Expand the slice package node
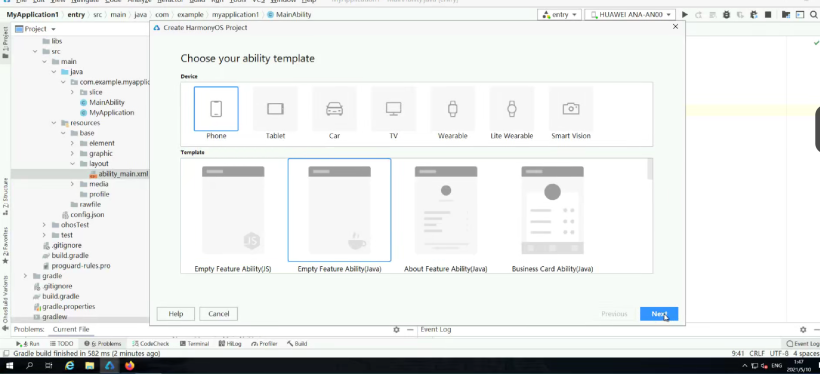This screenshot has height=374, width=820. click(x=73, y=92)
